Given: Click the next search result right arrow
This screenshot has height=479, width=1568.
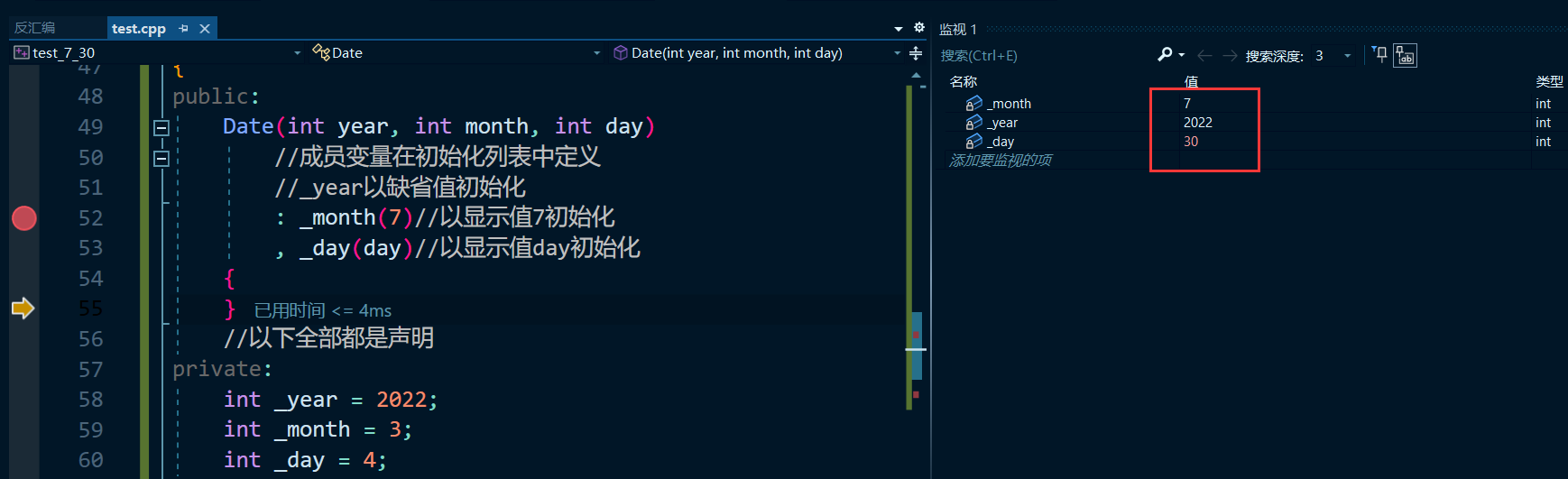Looking at the screenshot, I should (x=1230, y=56).
